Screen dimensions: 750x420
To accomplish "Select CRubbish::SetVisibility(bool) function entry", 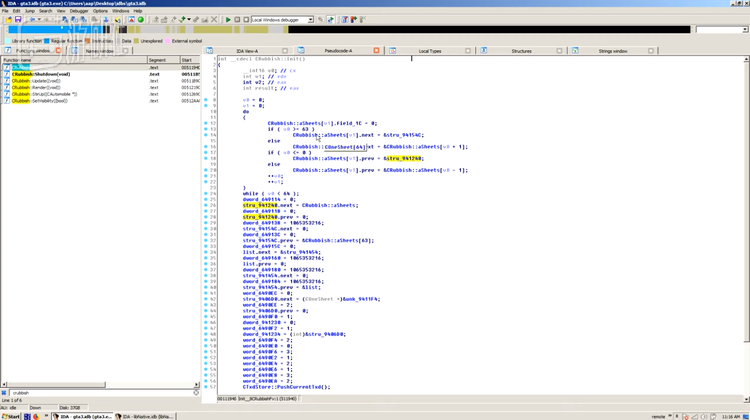I will tap(40, 101).
